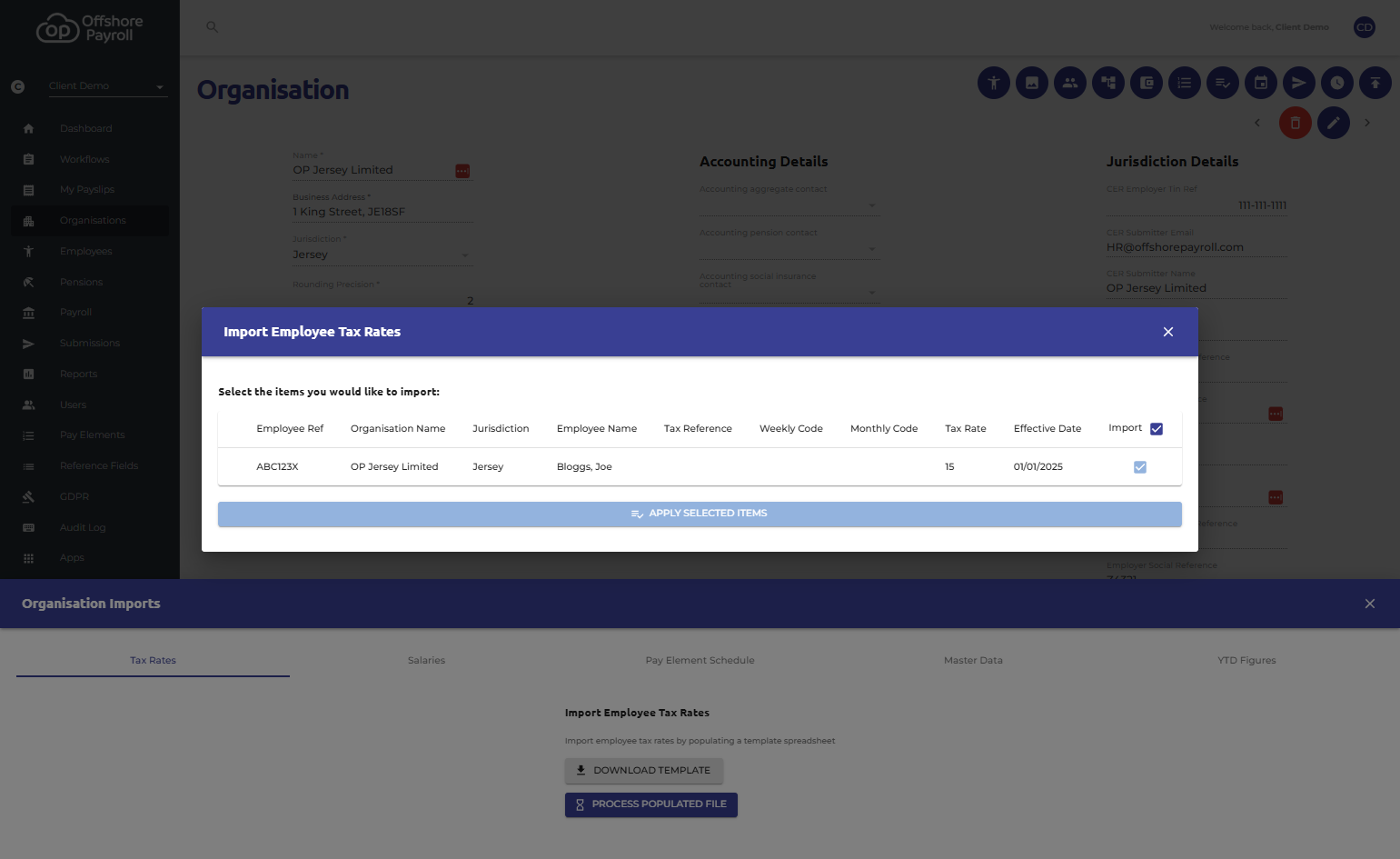The height and width of the screenshot is (859, 1400).
Task: Click the calendar toolbar icon
Action: pos(1261,83)
